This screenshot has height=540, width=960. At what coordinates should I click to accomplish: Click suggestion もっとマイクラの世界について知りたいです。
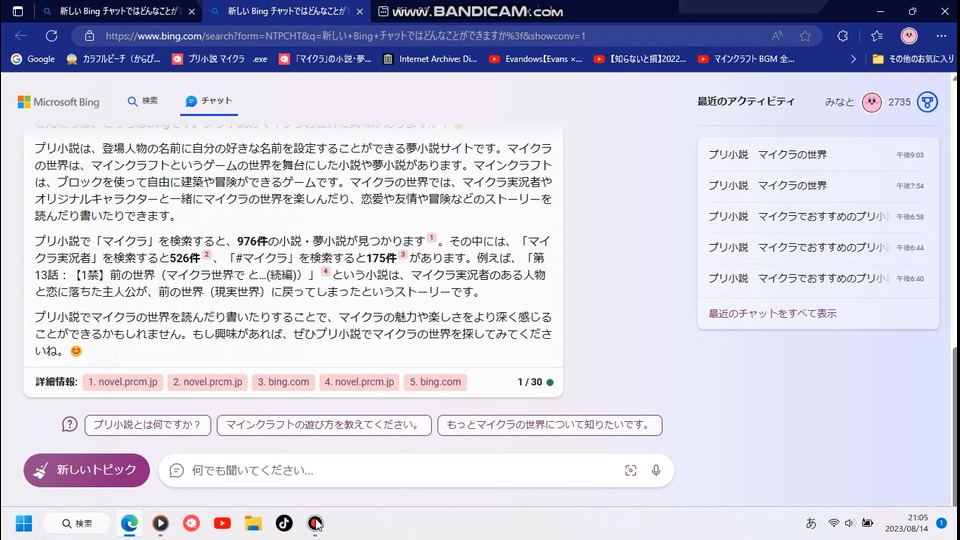click(550, 425)
